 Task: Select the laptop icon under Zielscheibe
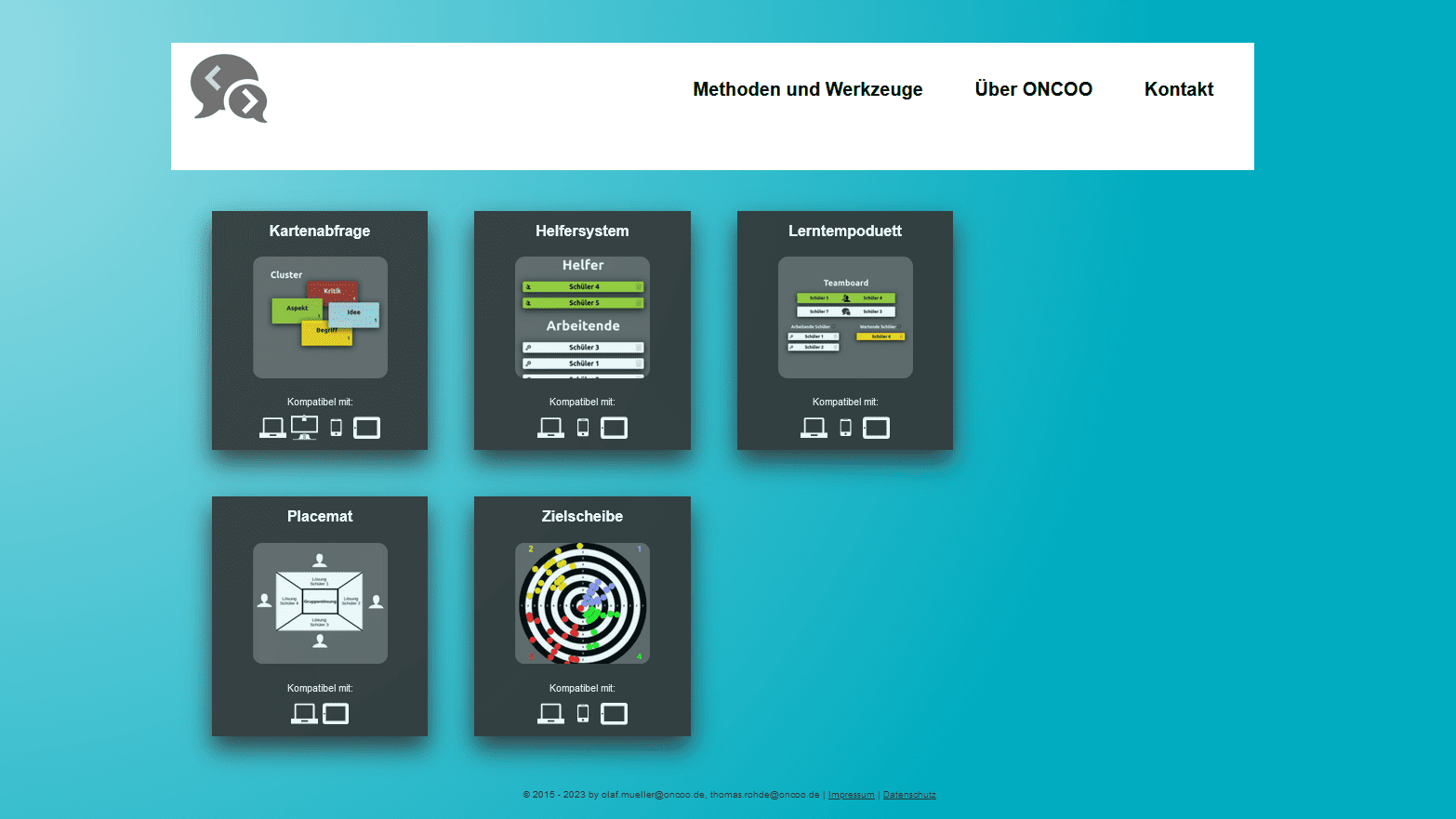(549, 713)
